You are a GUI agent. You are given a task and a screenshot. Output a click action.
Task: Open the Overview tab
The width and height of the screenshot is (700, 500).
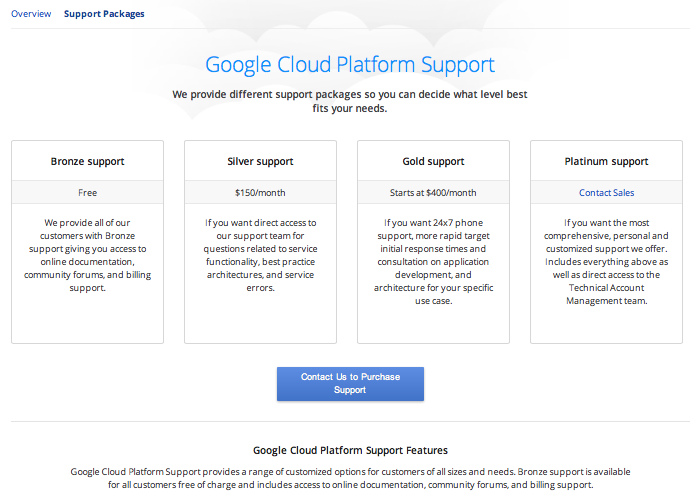pos(31,14)
